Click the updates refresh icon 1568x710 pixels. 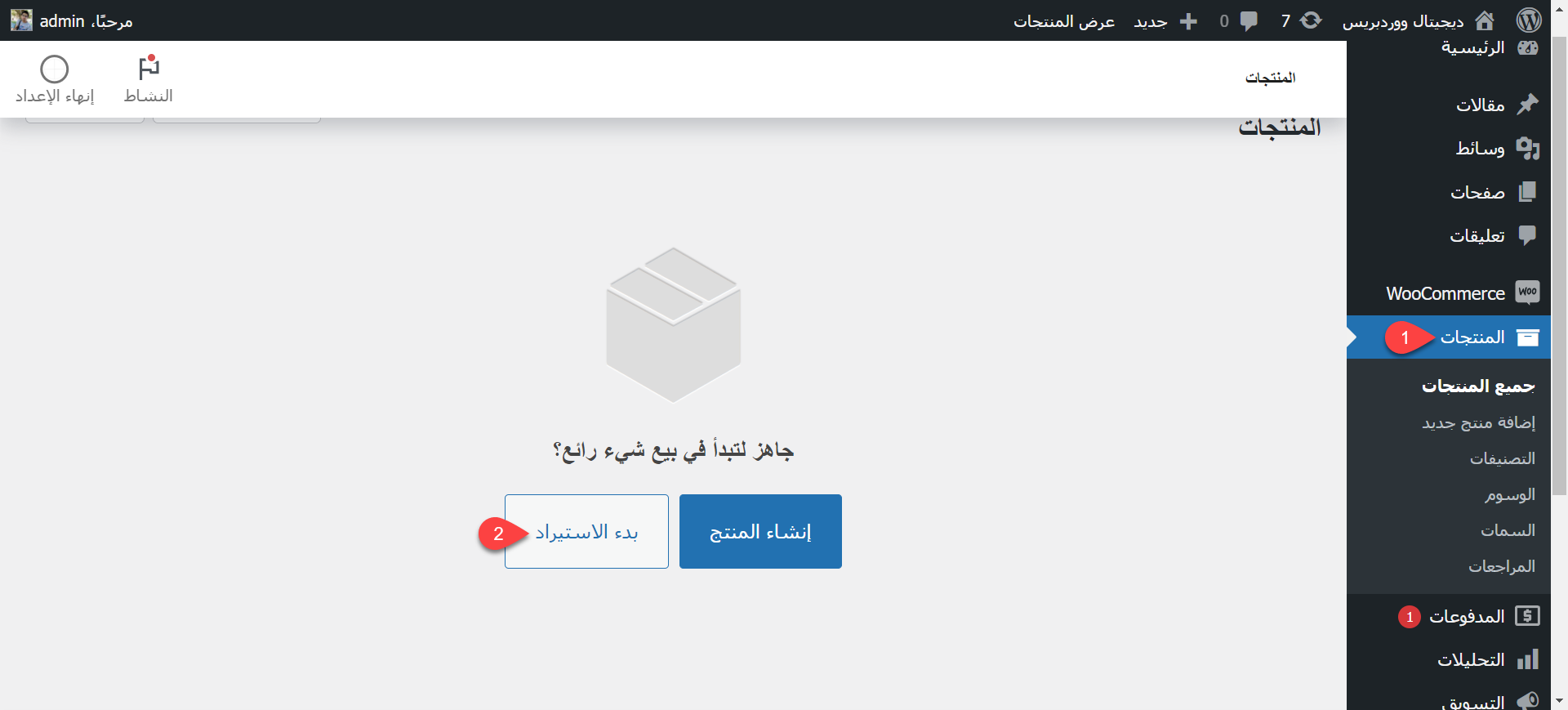click(x=1311, y=20)
